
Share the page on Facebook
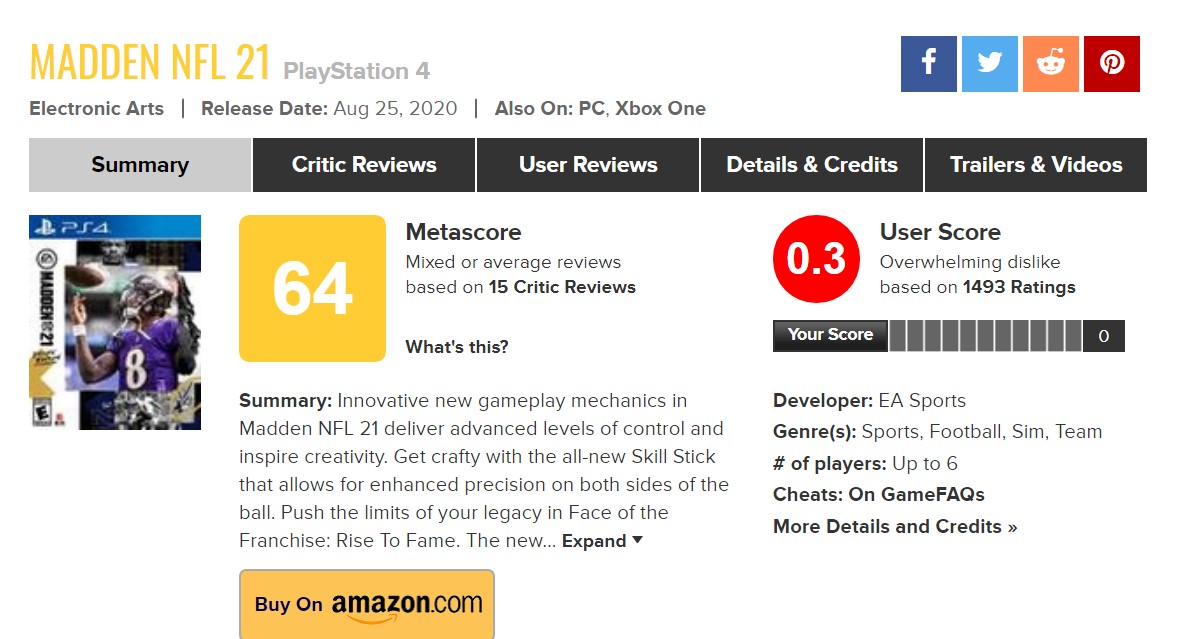[x=928, y=64]
